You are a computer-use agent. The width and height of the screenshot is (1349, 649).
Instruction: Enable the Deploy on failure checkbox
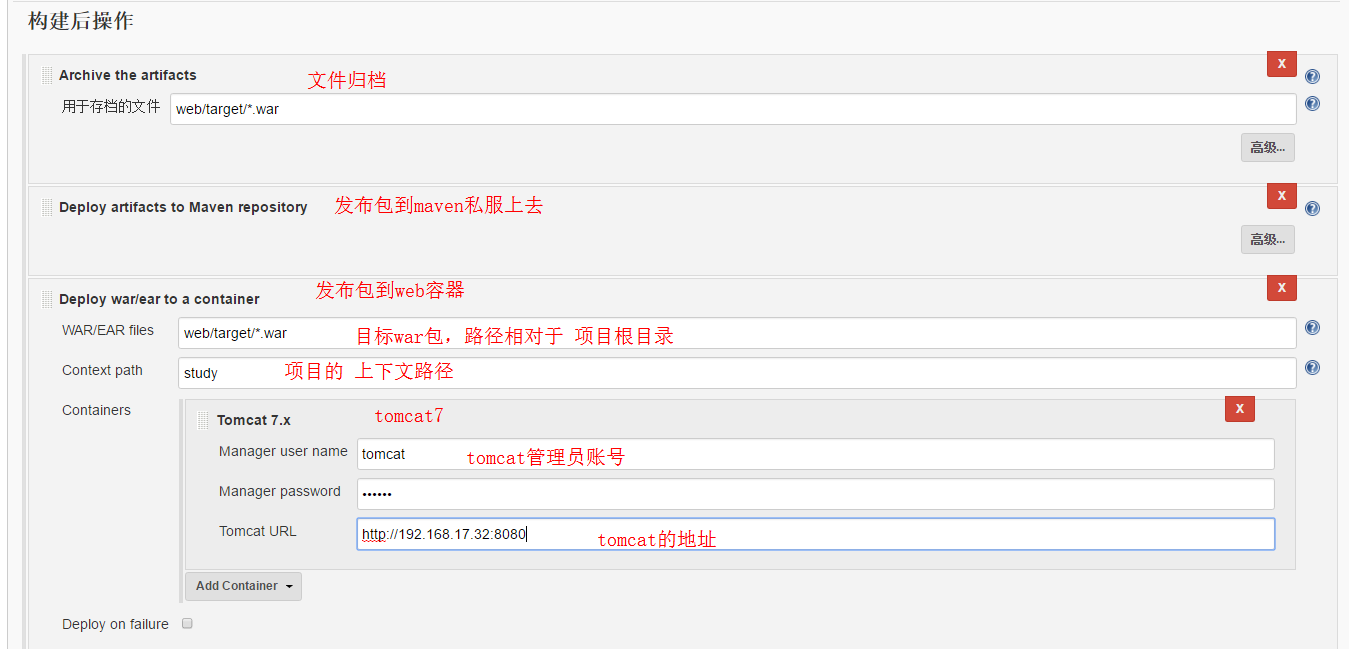187,623
